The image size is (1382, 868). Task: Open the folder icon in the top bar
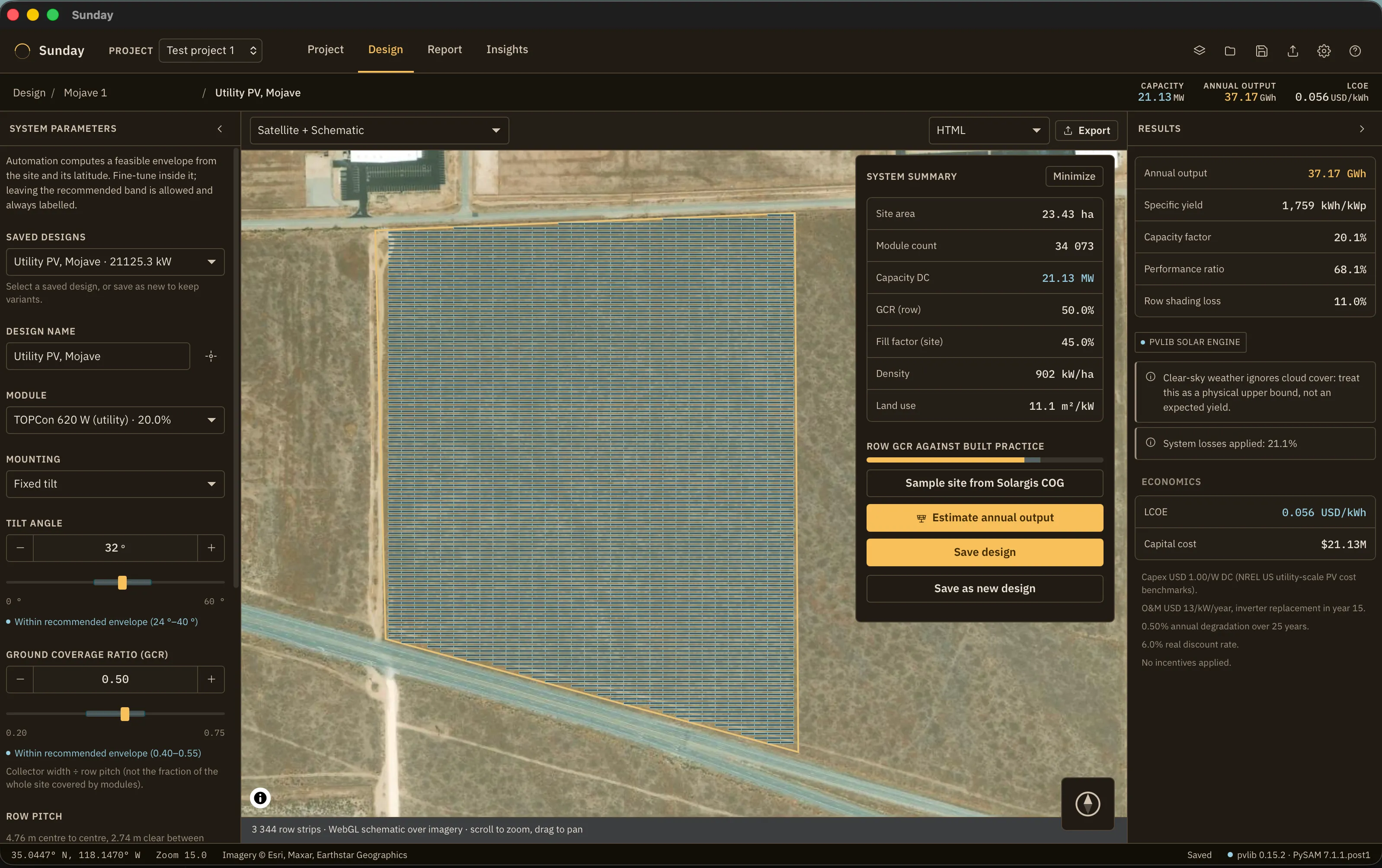1230,51
